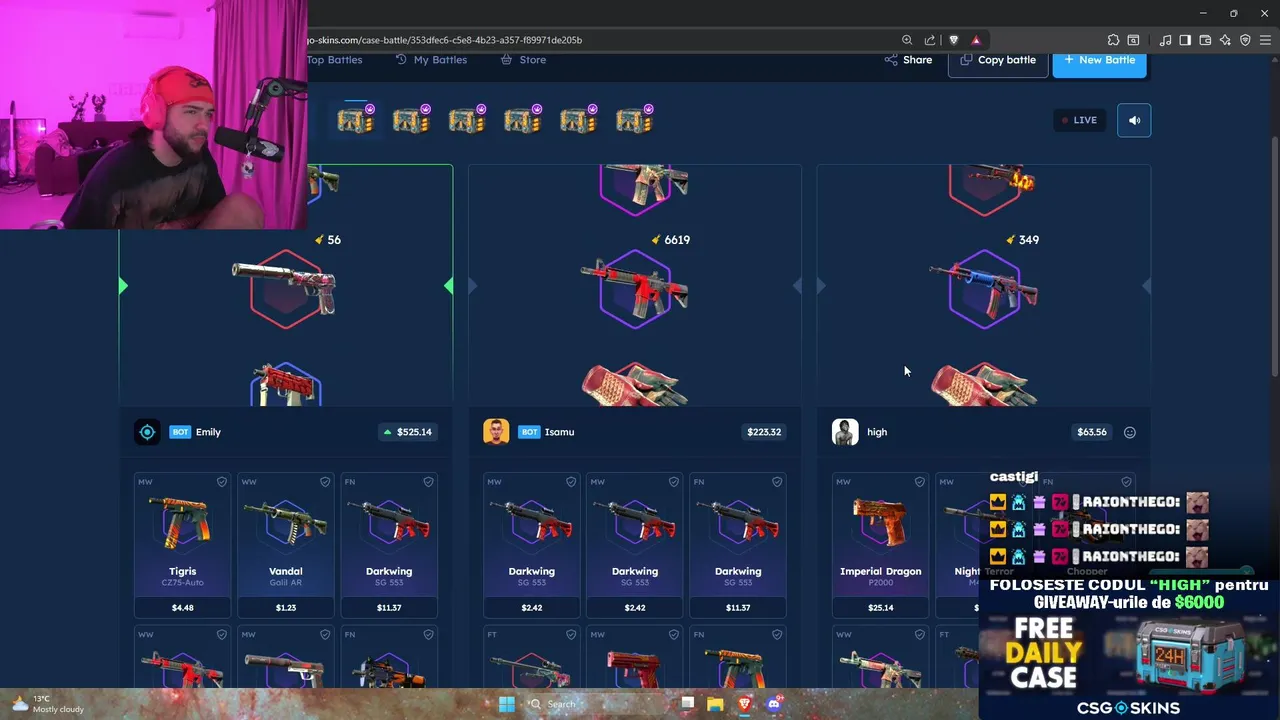The image size is (1280, 720).
Task: Open the browser extensions puzzle icon
Action: point(1113,40)
